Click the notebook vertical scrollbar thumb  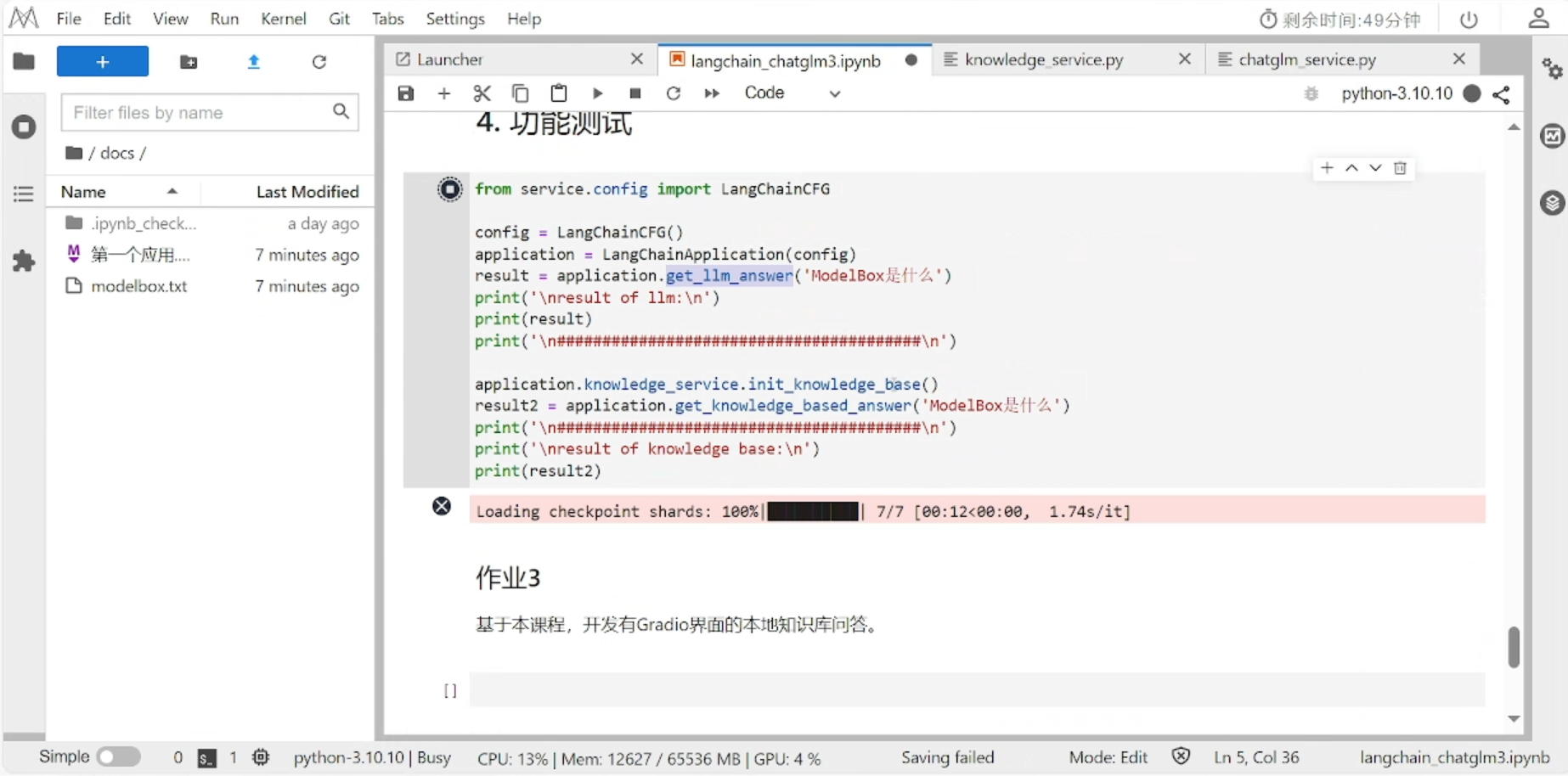[x=1514, y=647]
